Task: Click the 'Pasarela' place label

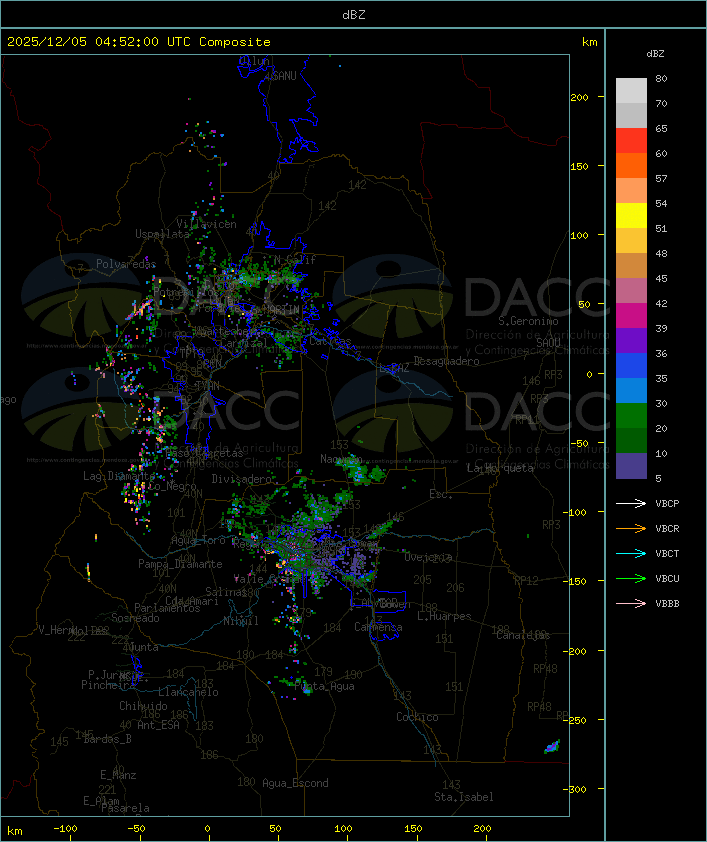Action: 125,808
